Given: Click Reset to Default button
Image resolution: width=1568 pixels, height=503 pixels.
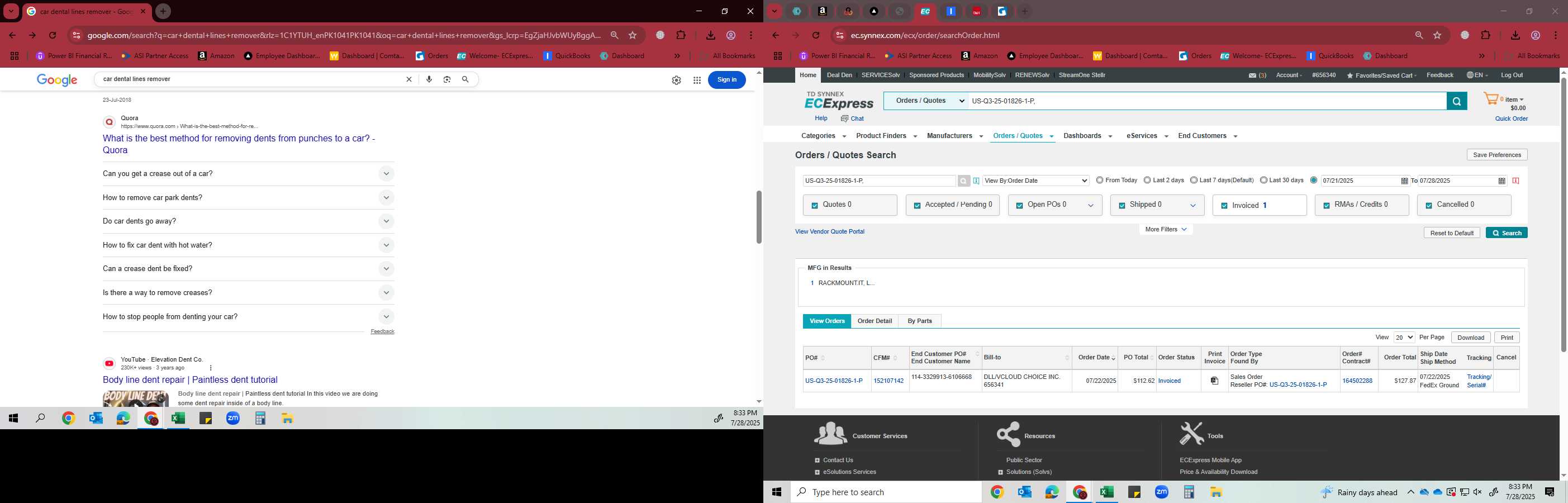Looking at the screenshot, I should tap(1452, 233).
